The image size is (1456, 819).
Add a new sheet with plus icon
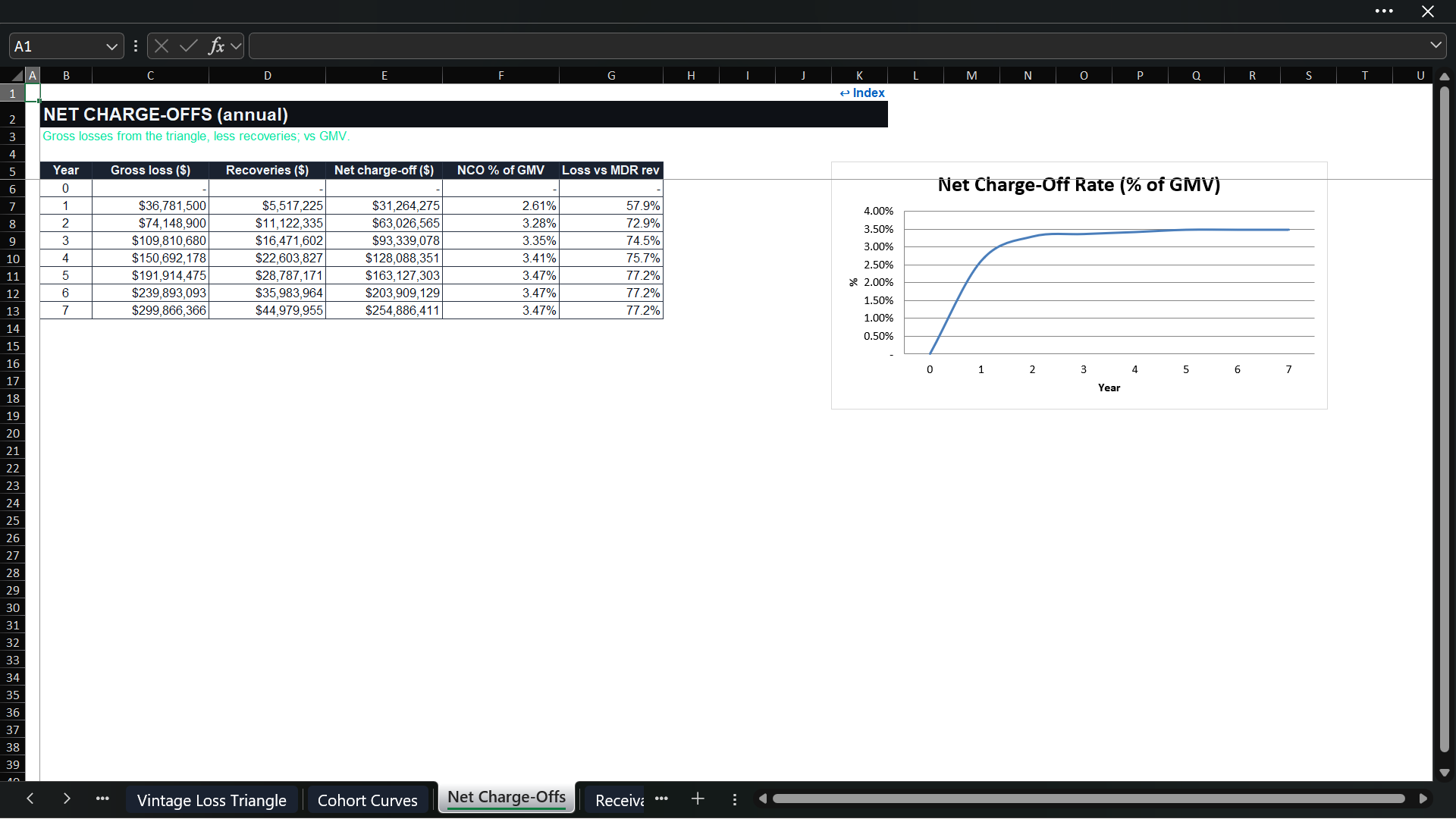click(698, 799)
